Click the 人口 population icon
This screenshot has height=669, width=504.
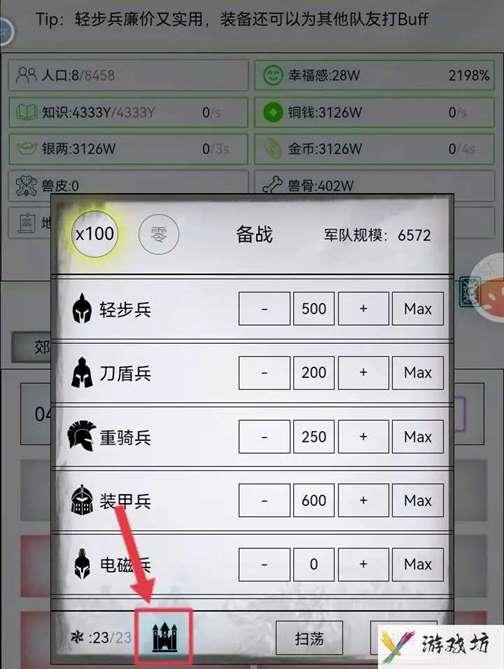[x=26, y=75]
